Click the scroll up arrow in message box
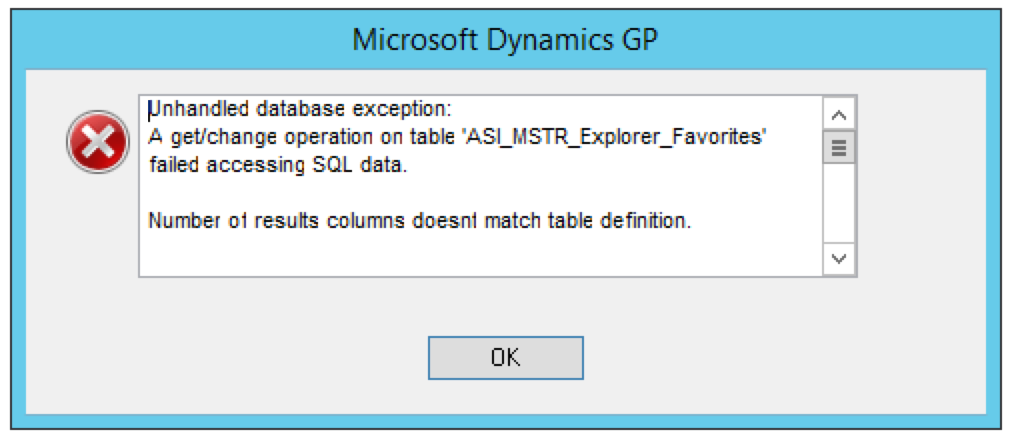Screen dimensions: 1012x438 (x=840, y=115)
